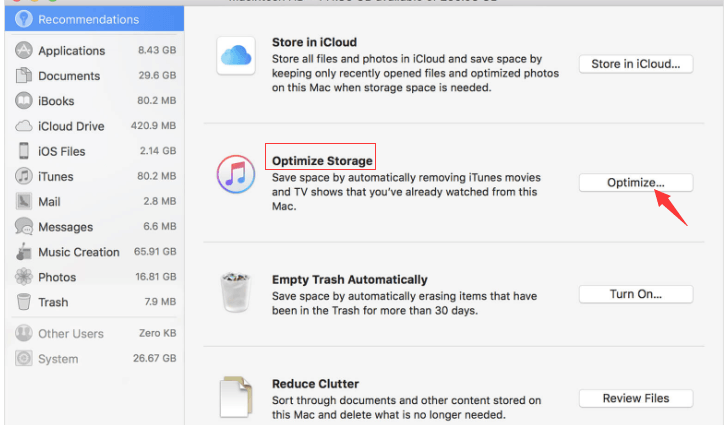Click the 420.9 MB size value
The image size is (725, 425).
[x=154, y=125]
